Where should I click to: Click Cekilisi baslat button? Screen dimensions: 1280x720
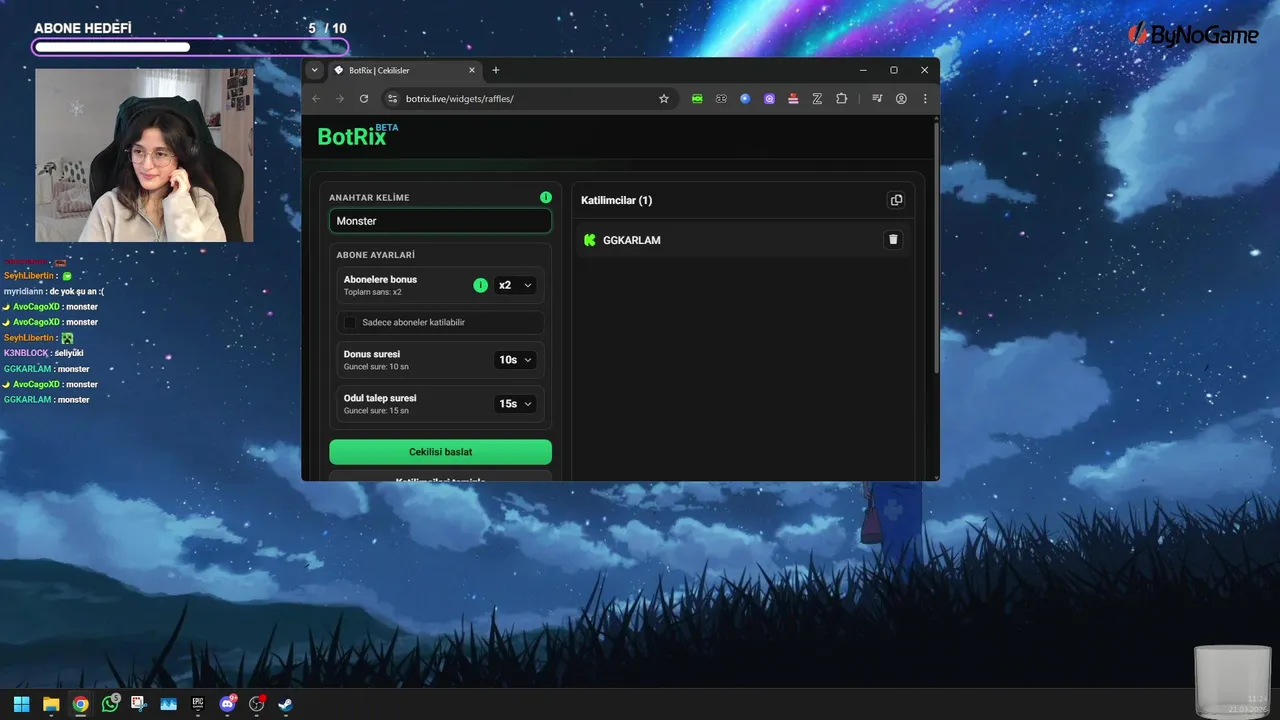click(x=440, y=452)
